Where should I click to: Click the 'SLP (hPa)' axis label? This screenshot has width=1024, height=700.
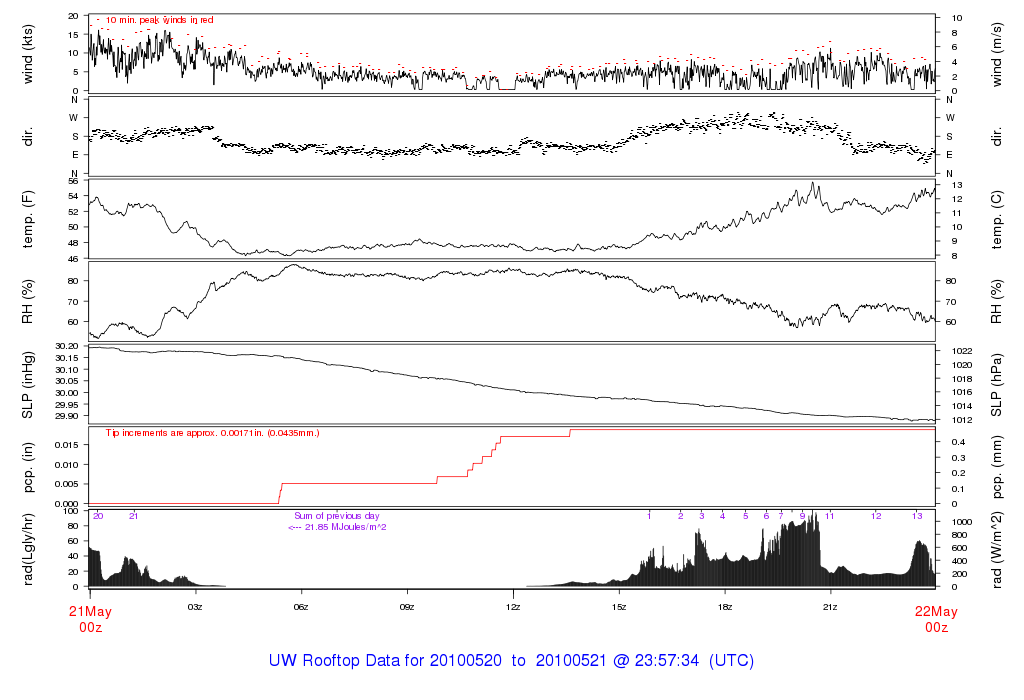pyautogui.click(x=996, y=385)
